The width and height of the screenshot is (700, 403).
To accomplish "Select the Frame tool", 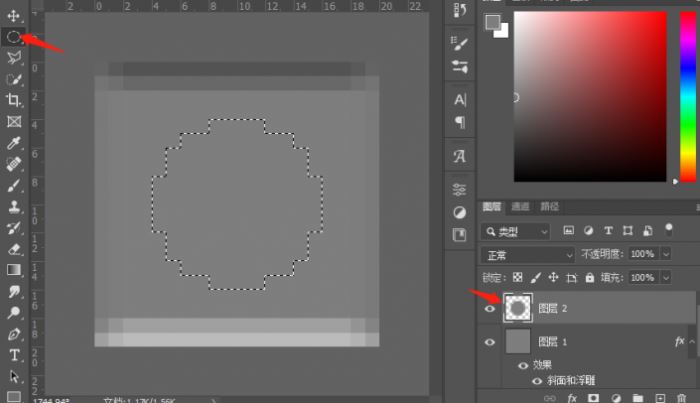I will (14, 121).
